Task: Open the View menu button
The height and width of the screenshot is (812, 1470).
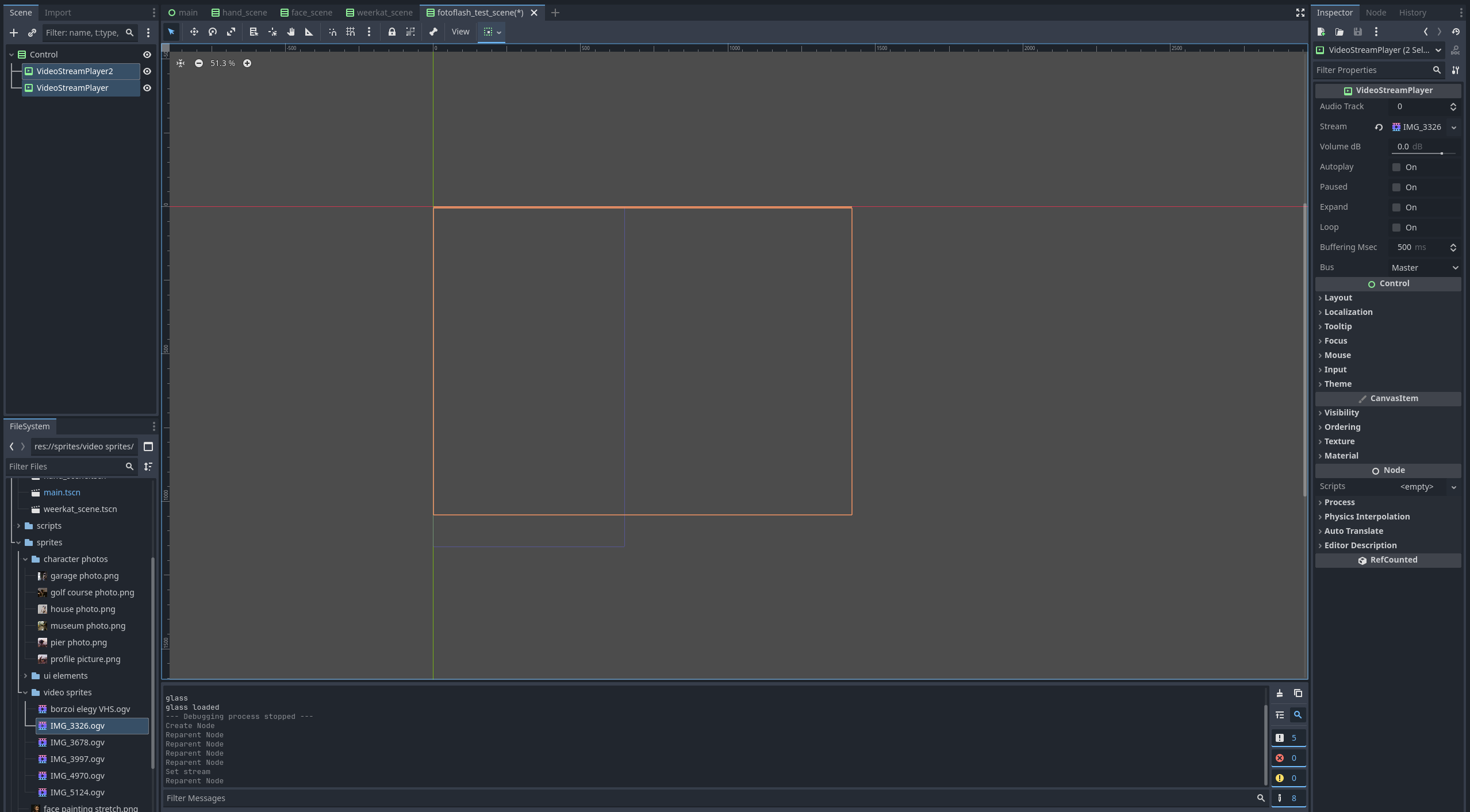Action: [x=460, y=32]
